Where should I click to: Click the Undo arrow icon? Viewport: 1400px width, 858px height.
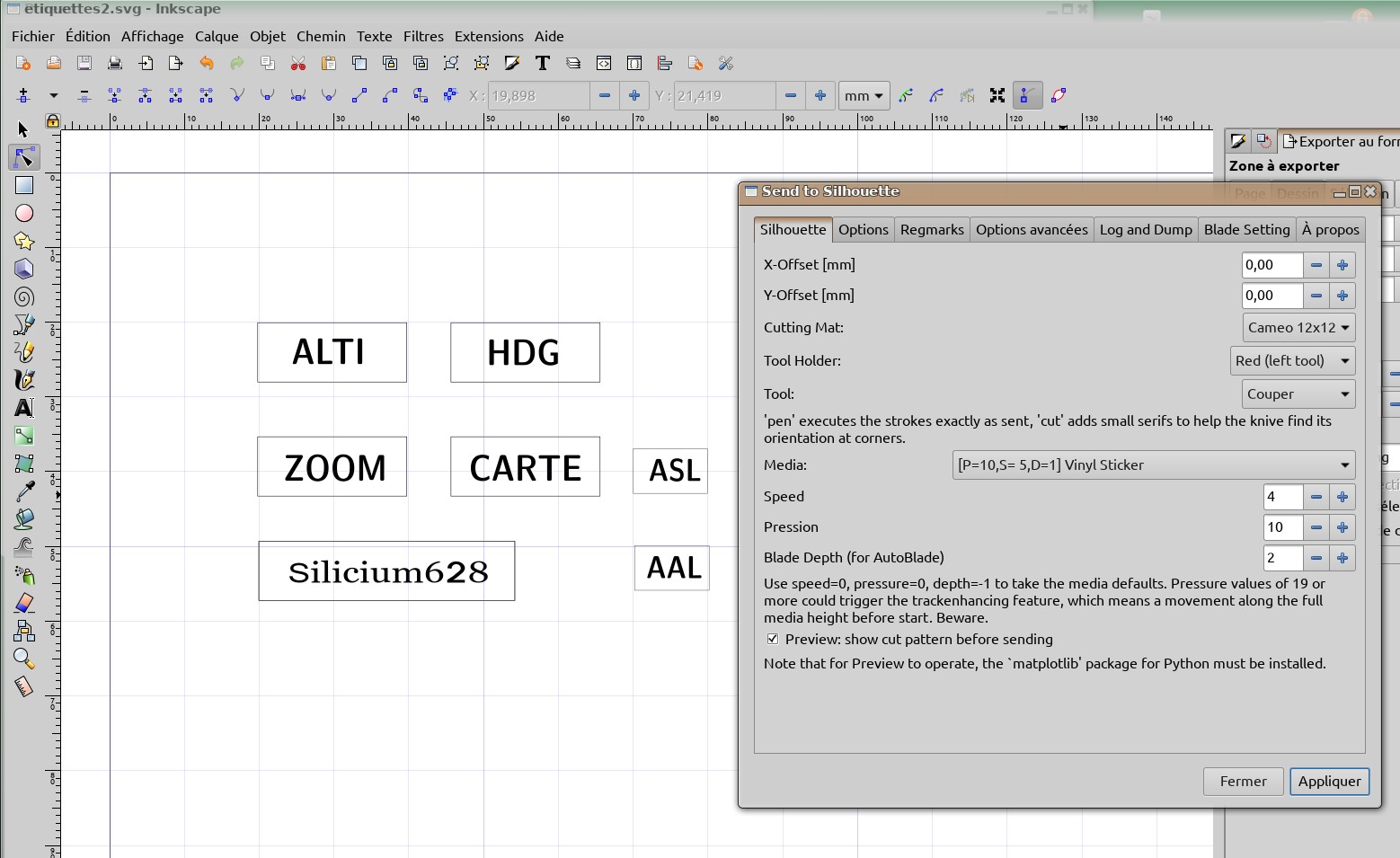207,63
